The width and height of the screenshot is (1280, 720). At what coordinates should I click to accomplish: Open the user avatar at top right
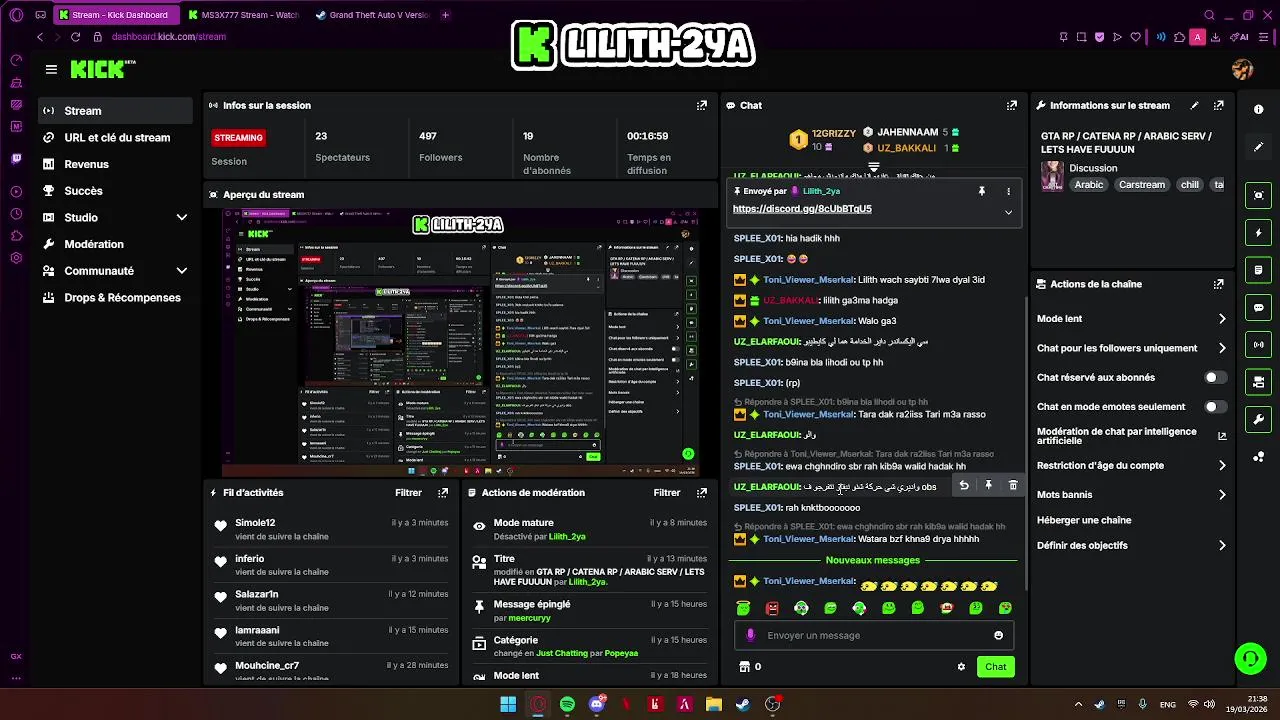click(1243, 69)
